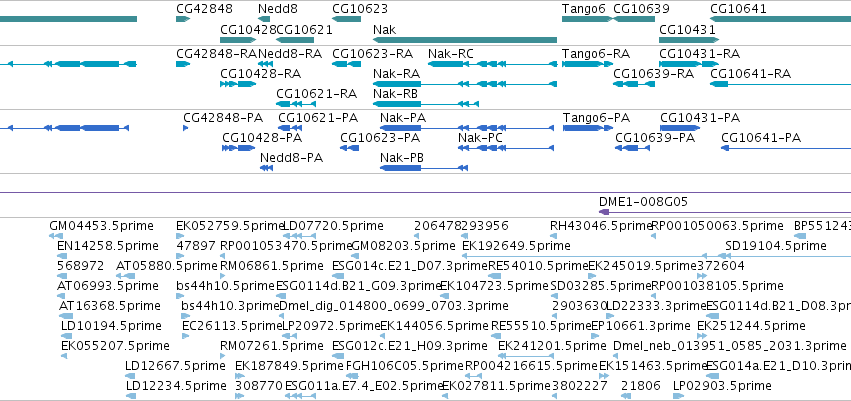Viewport: 851px width, 401px height.
Task: Click the CG42848 gene feature
Action: point(183,19)
